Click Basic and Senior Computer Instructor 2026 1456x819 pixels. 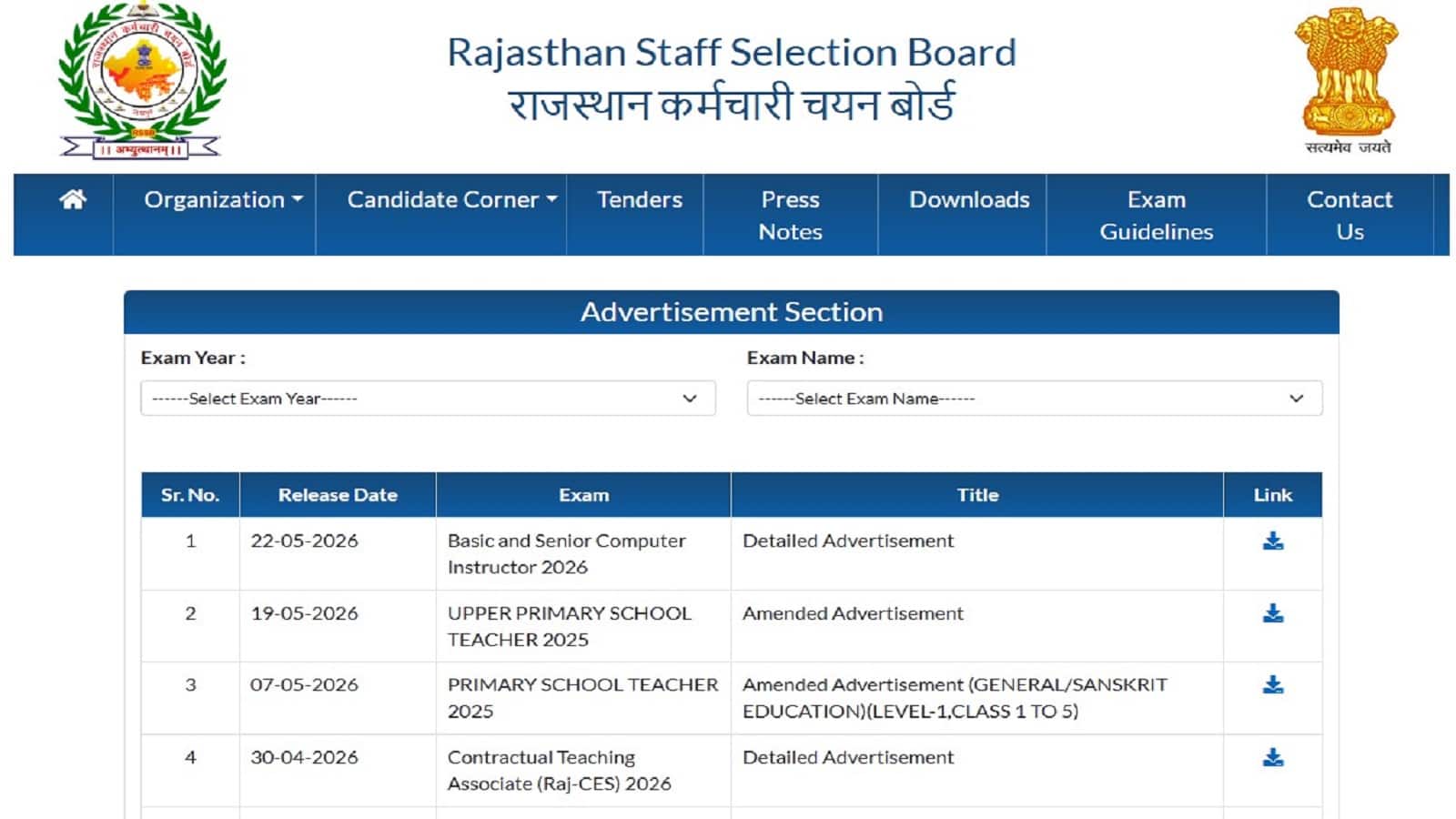(x=566, y=553)
